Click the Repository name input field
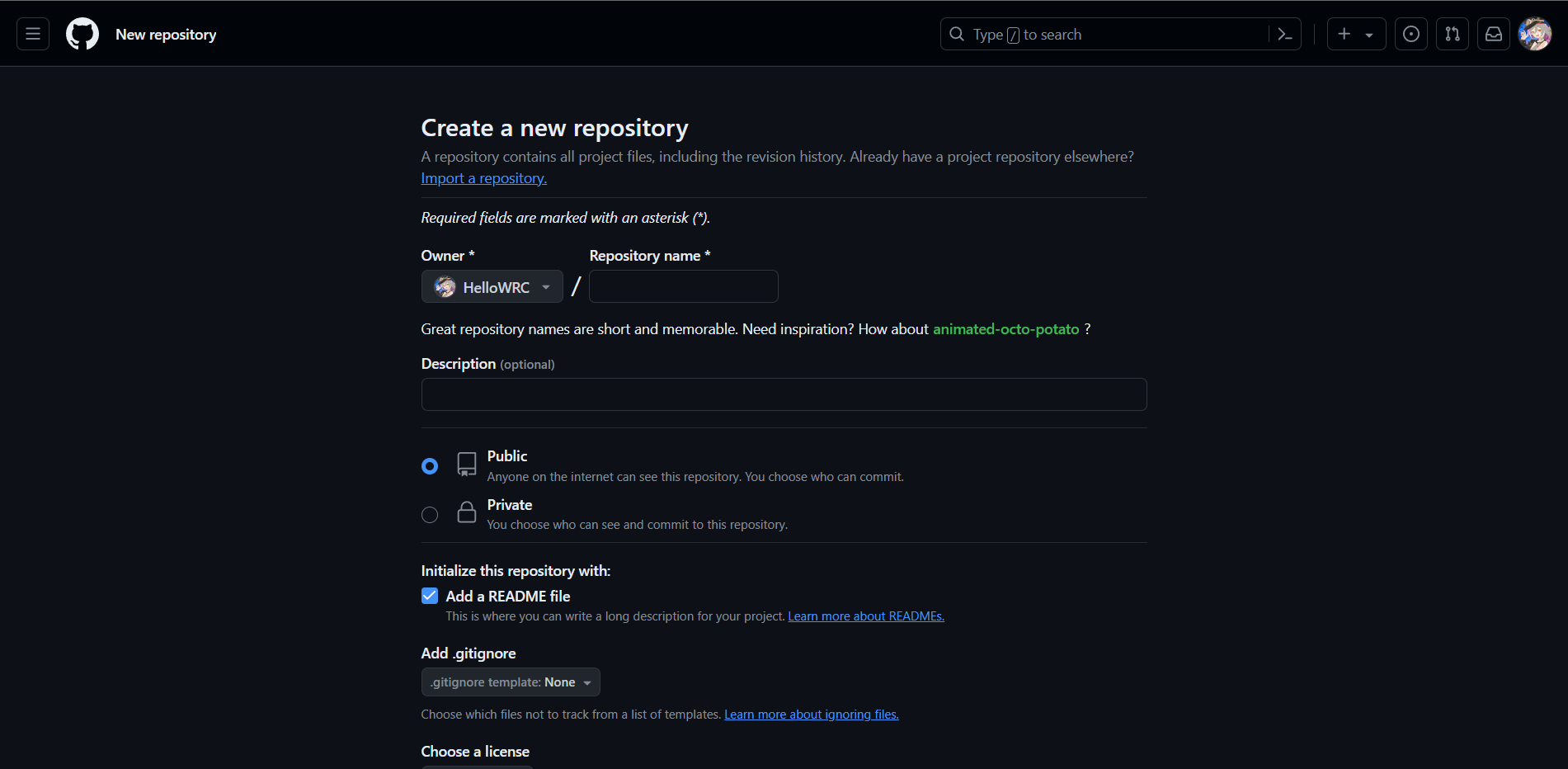The height and width of the screenshot is (769, 1568). [684, 287]
